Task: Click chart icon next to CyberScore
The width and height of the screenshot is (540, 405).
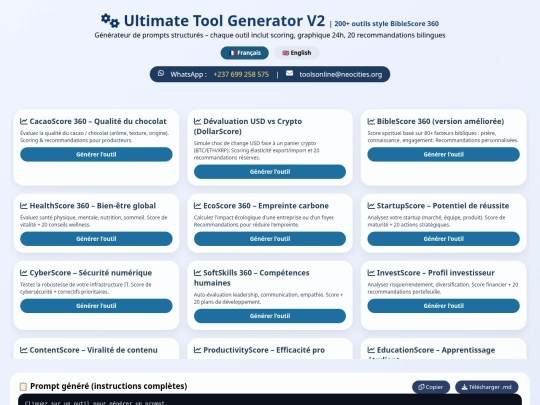Action: pos(23,273)
